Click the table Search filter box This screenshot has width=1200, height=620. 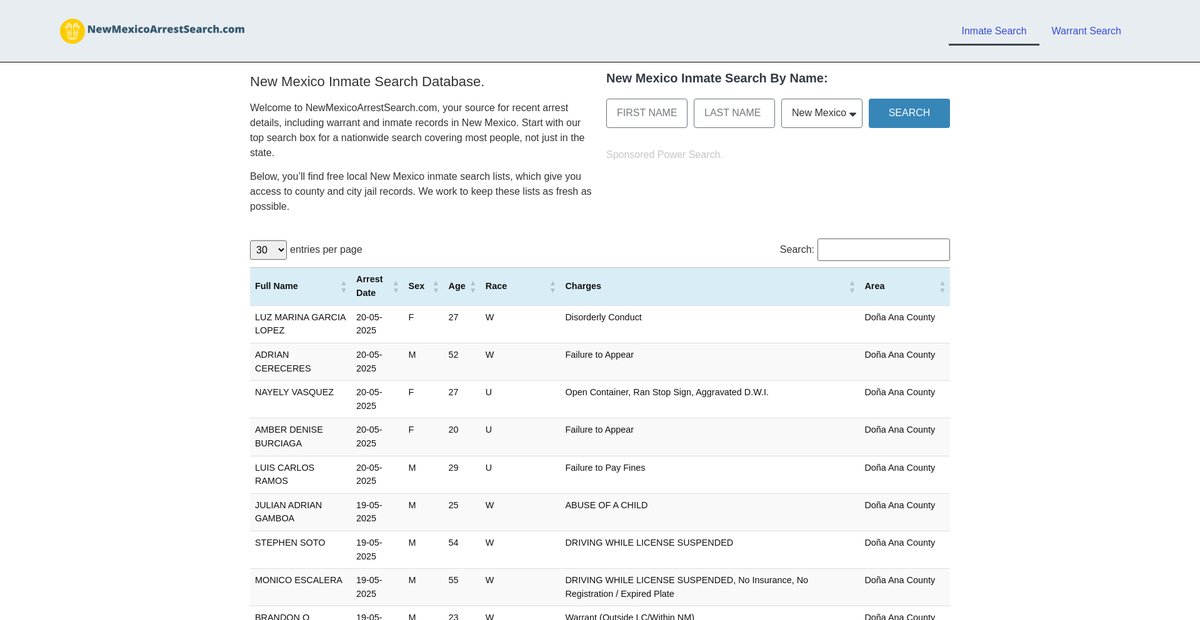883,250
